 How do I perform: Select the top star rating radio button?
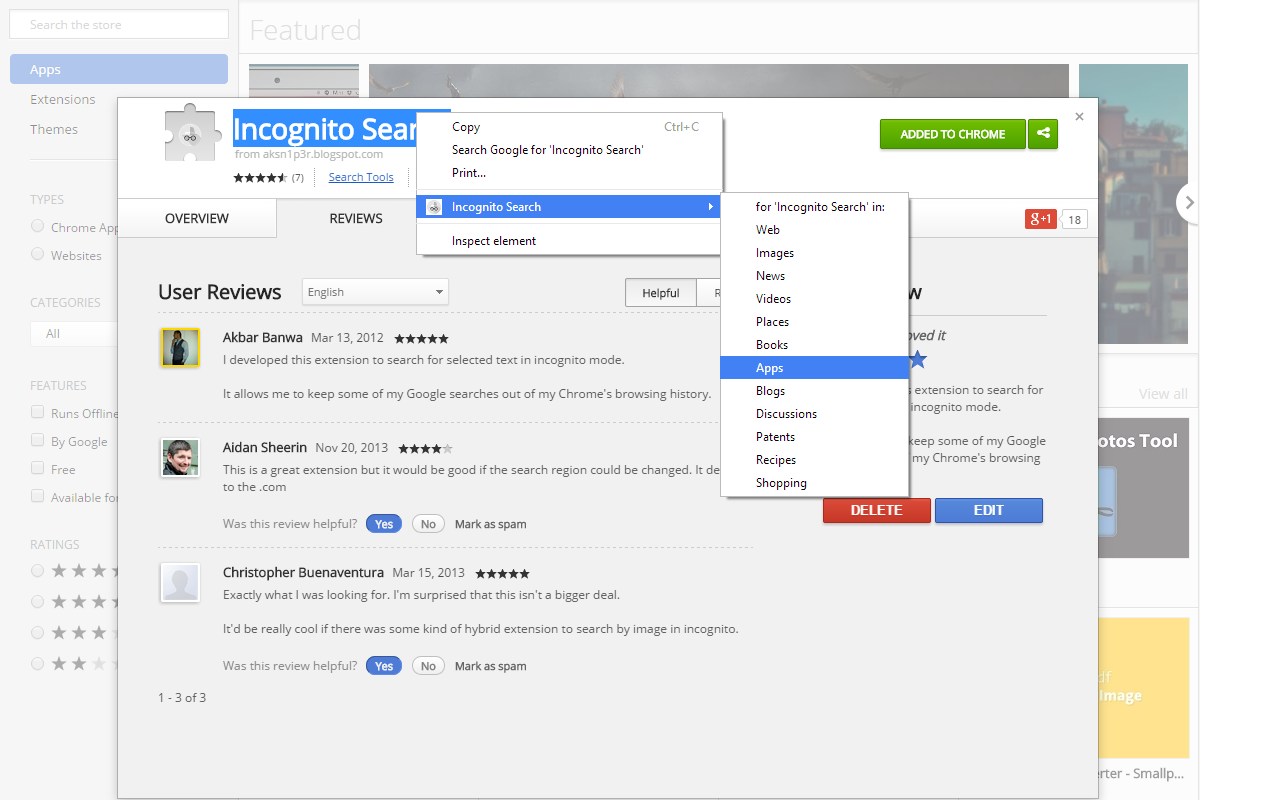pyautogui.click(x=37, y=570)
